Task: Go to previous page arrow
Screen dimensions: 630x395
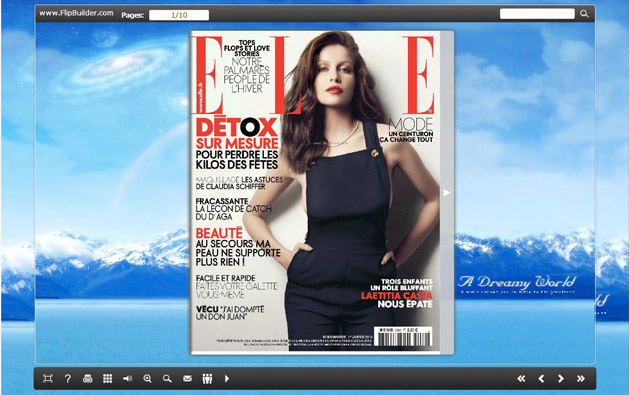Action: point(541,379)
